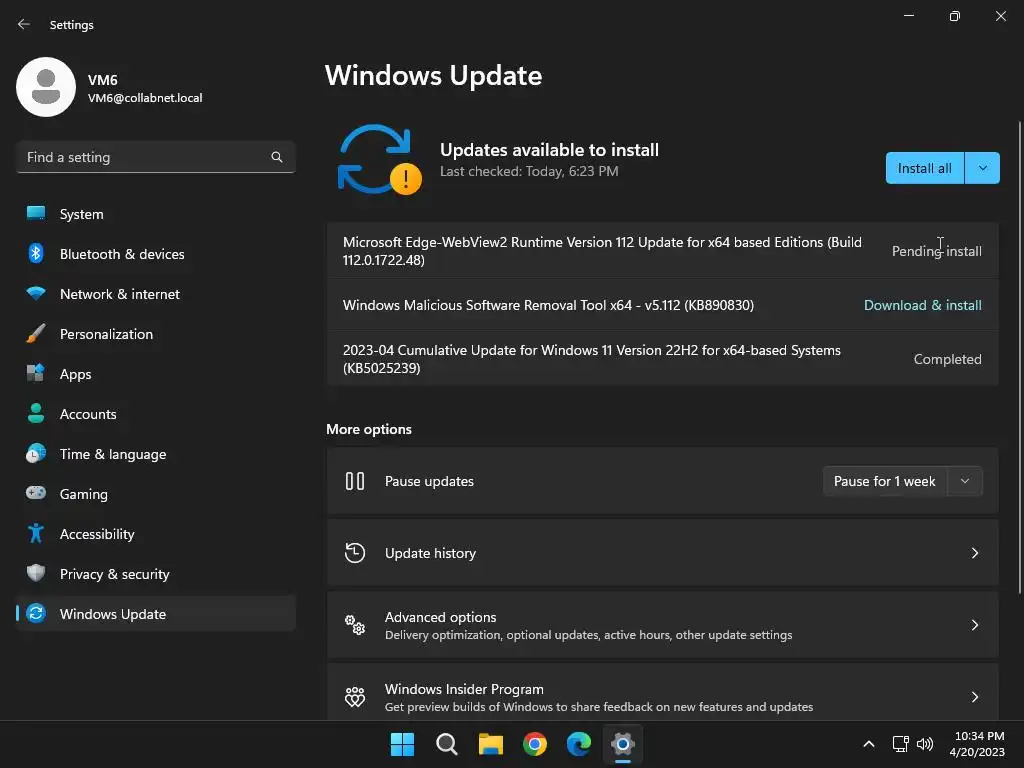Open the Apps settings page

click(155, 374)
